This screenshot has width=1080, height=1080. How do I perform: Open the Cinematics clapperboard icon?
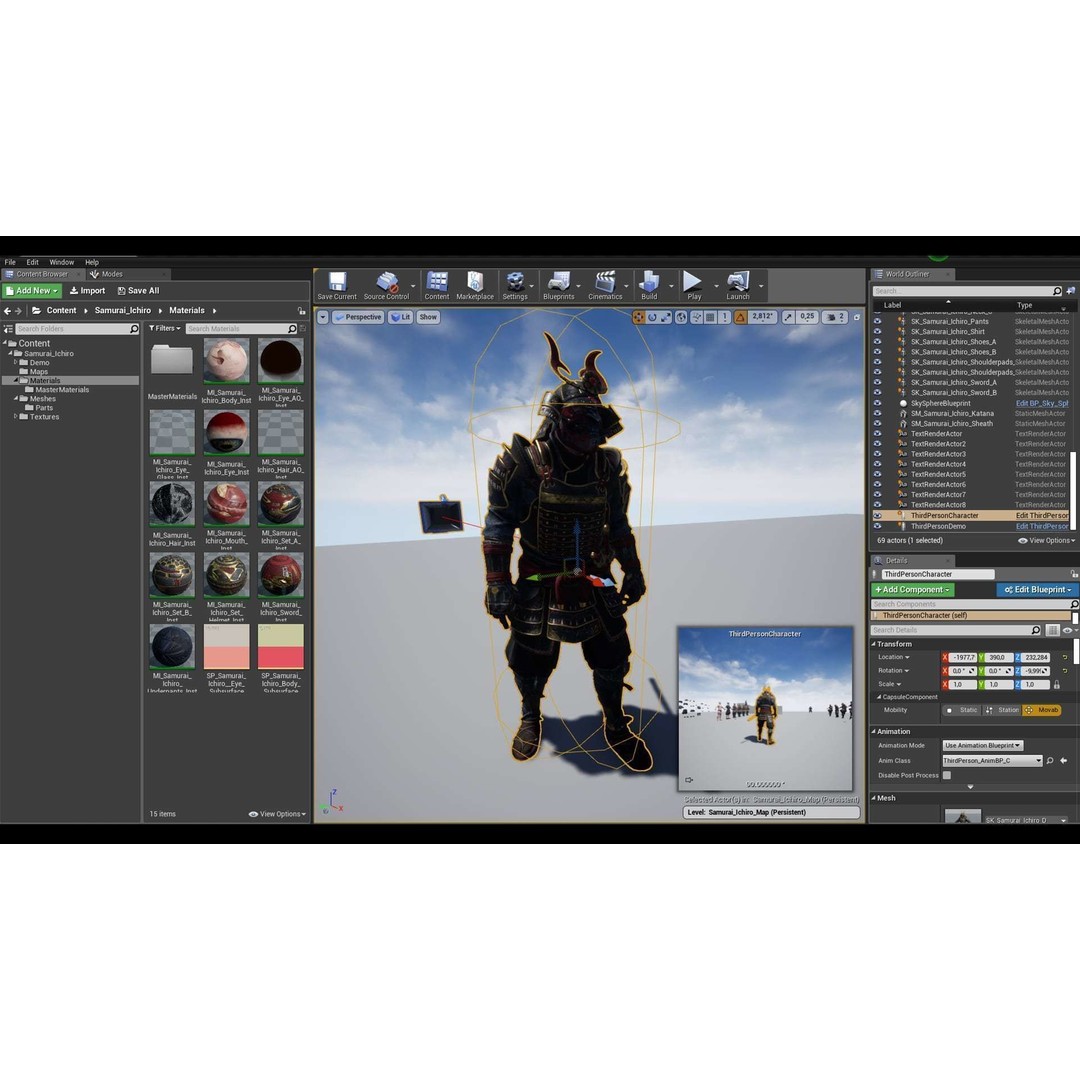tap(605, 285)
